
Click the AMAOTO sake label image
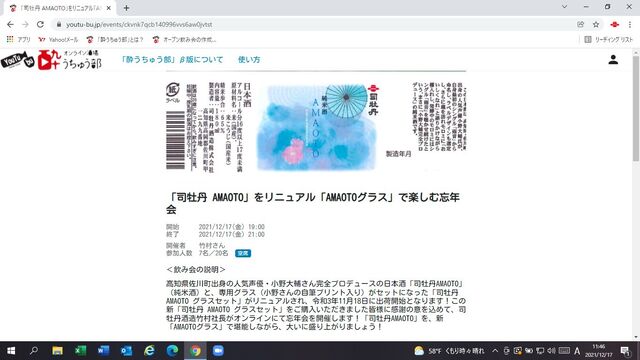pos(316,127)
